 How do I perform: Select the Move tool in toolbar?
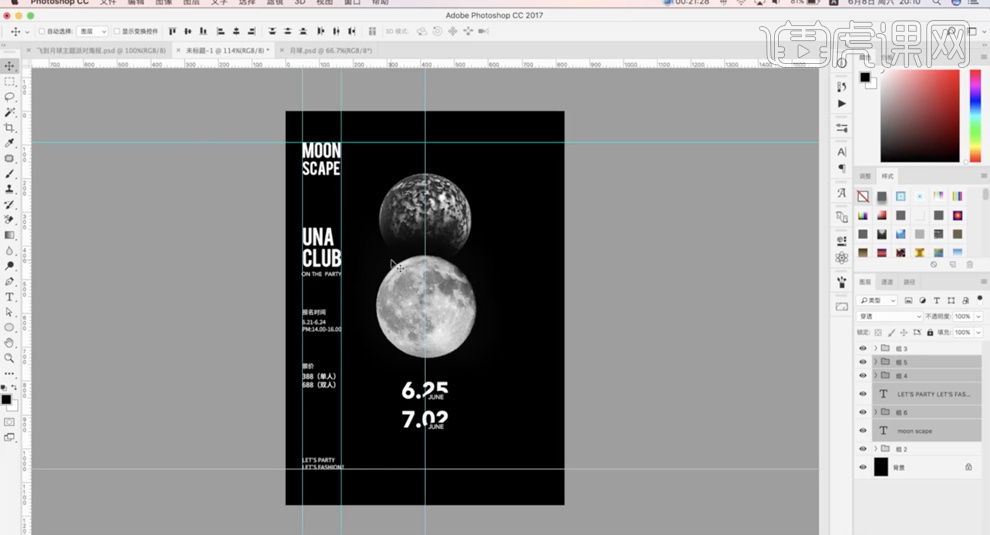click(9, 66)
